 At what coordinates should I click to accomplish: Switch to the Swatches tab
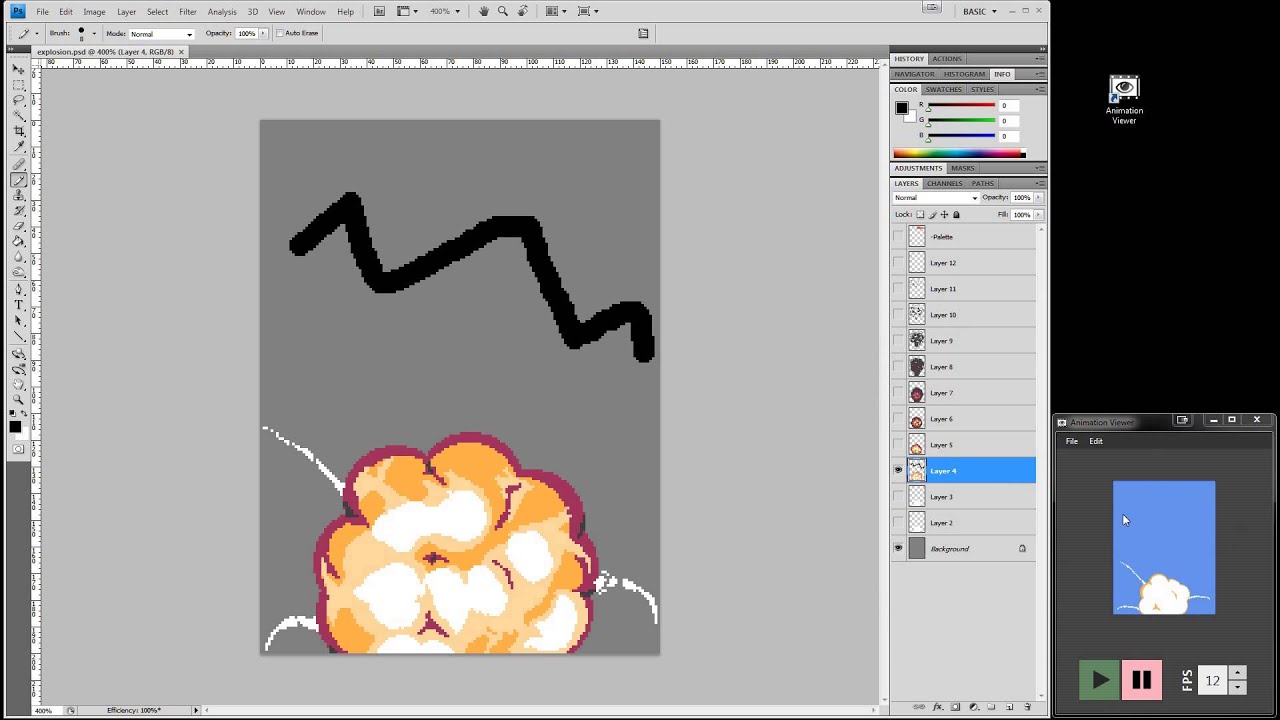tap(943, 89)
